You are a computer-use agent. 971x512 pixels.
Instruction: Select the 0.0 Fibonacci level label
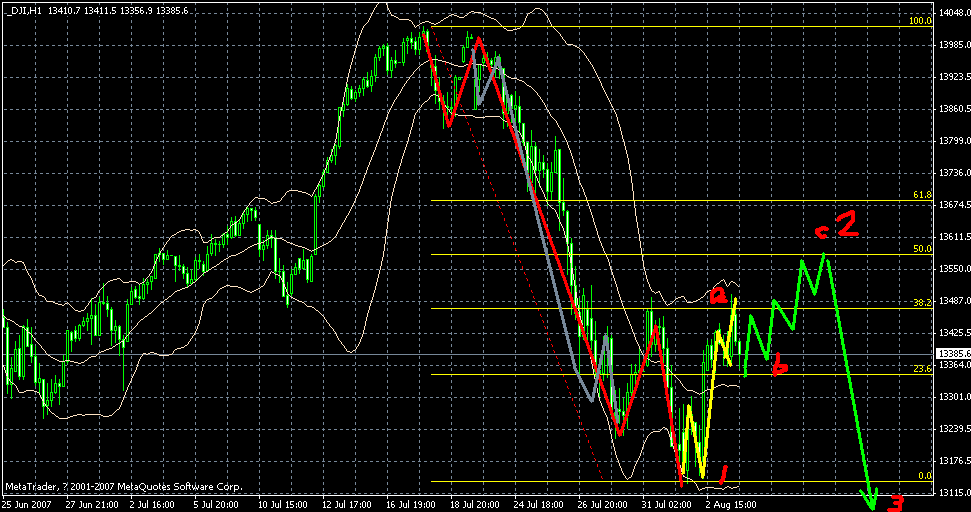tap(925, 475)
